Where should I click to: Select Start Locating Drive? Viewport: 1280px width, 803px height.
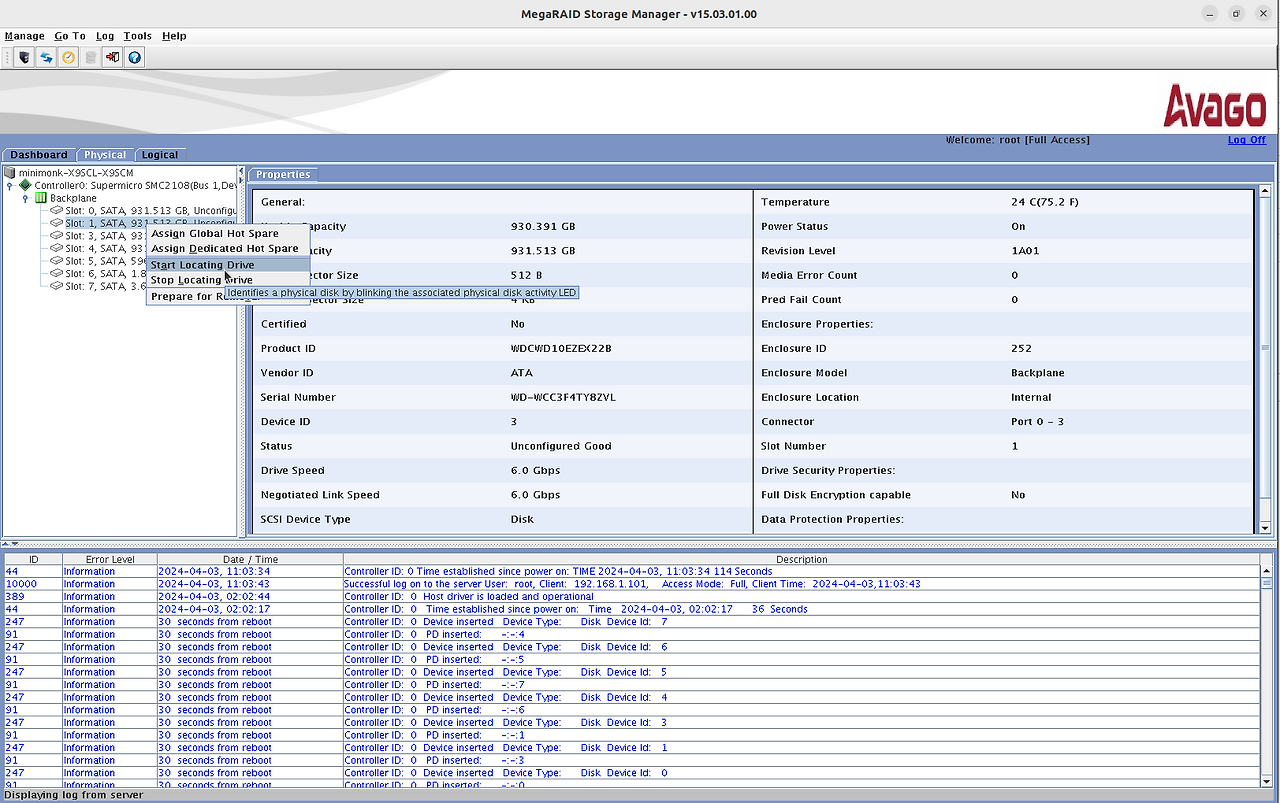(228, 265)
